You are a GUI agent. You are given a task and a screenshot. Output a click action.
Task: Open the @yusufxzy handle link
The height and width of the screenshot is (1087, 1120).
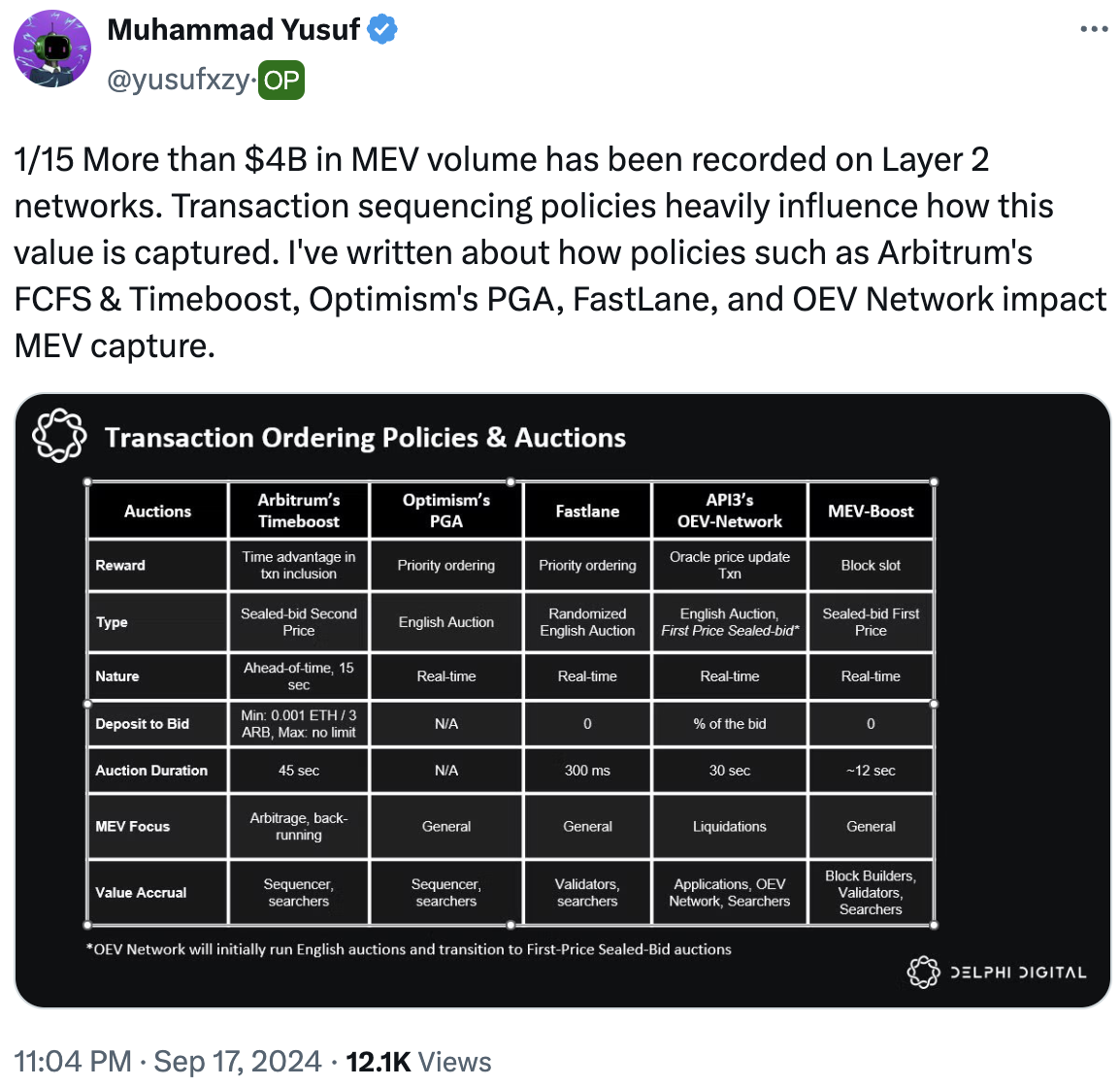[178, 81]
